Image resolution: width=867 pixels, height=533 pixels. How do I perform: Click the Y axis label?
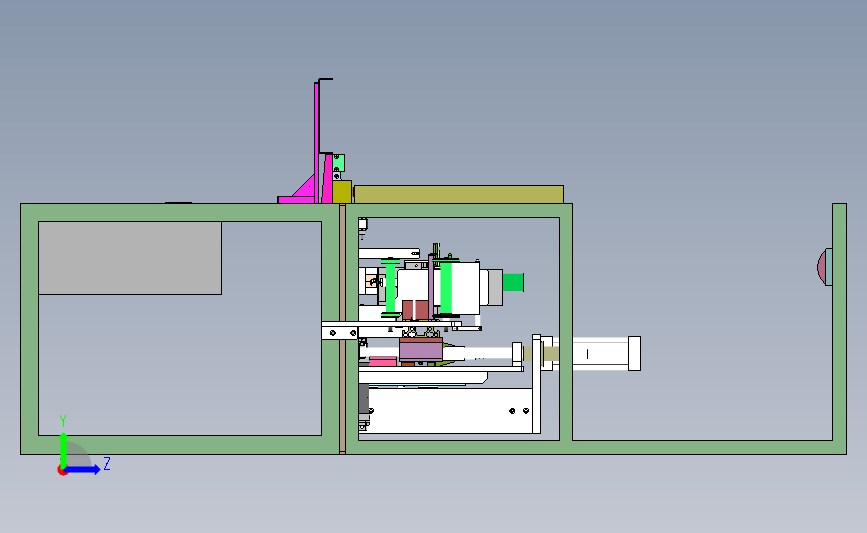click(x=63, y=421)
